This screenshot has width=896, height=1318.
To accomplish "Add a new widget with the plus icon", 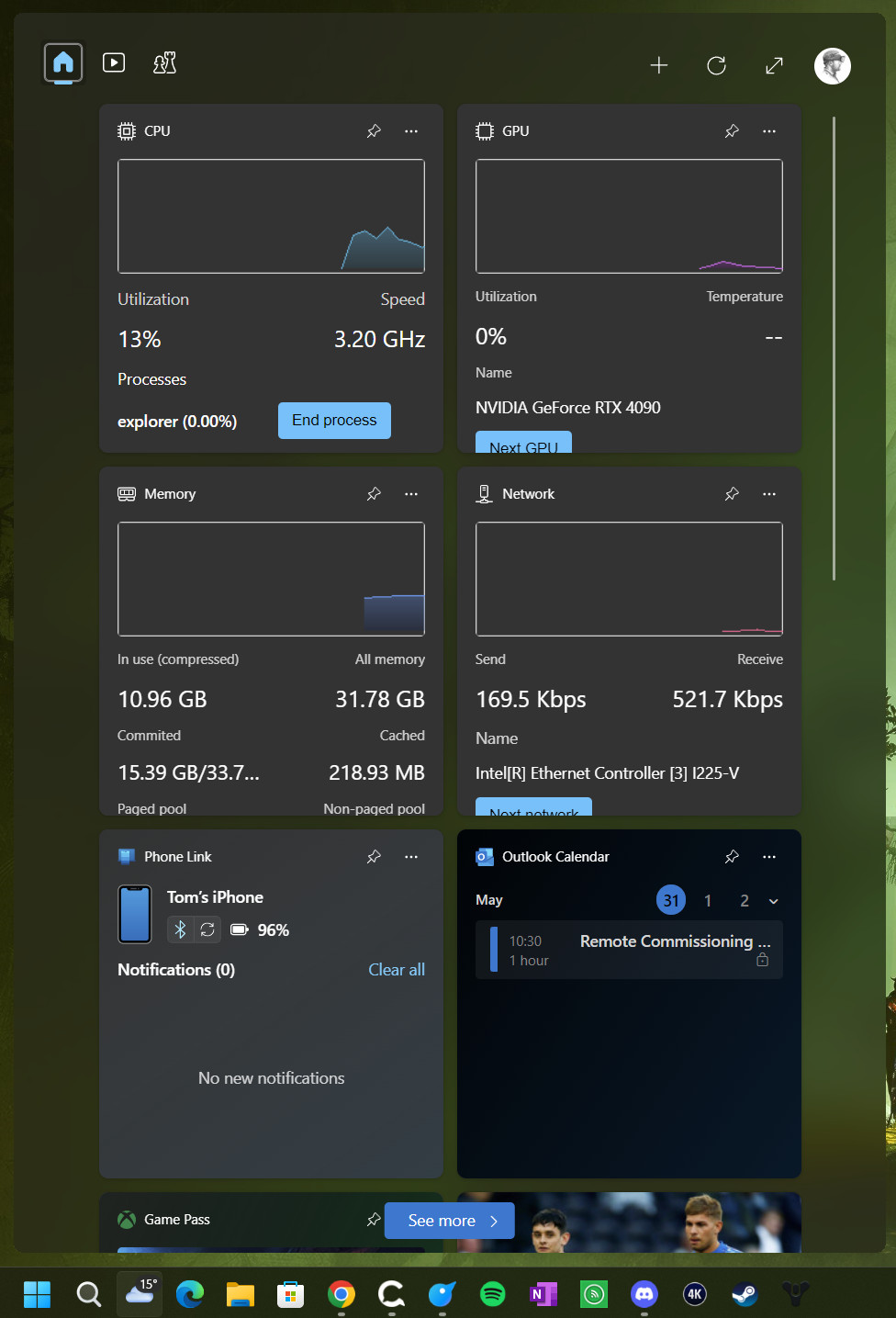I will (659, 65).
